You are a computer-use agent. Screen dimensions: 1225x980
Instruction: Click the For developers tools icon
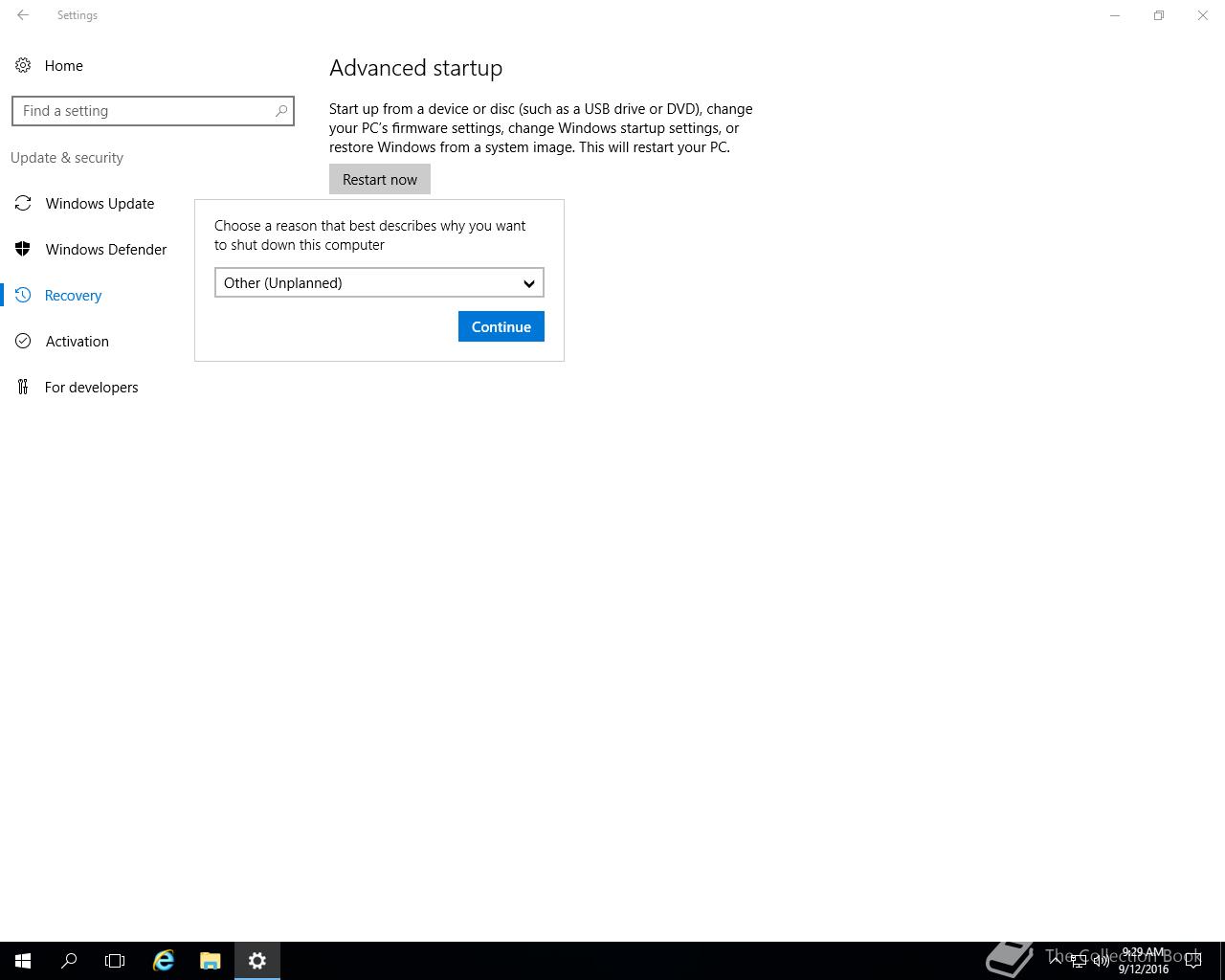point(23,387)
